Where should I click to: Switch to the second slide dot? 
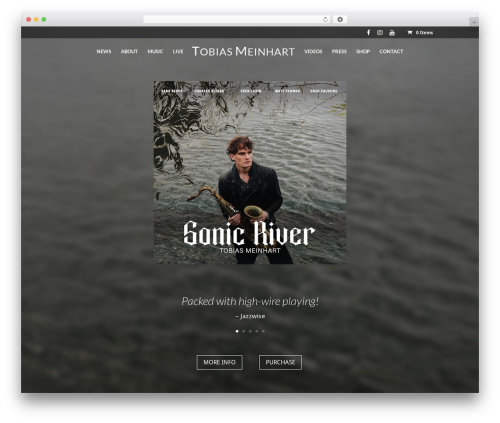coord(244,331)
